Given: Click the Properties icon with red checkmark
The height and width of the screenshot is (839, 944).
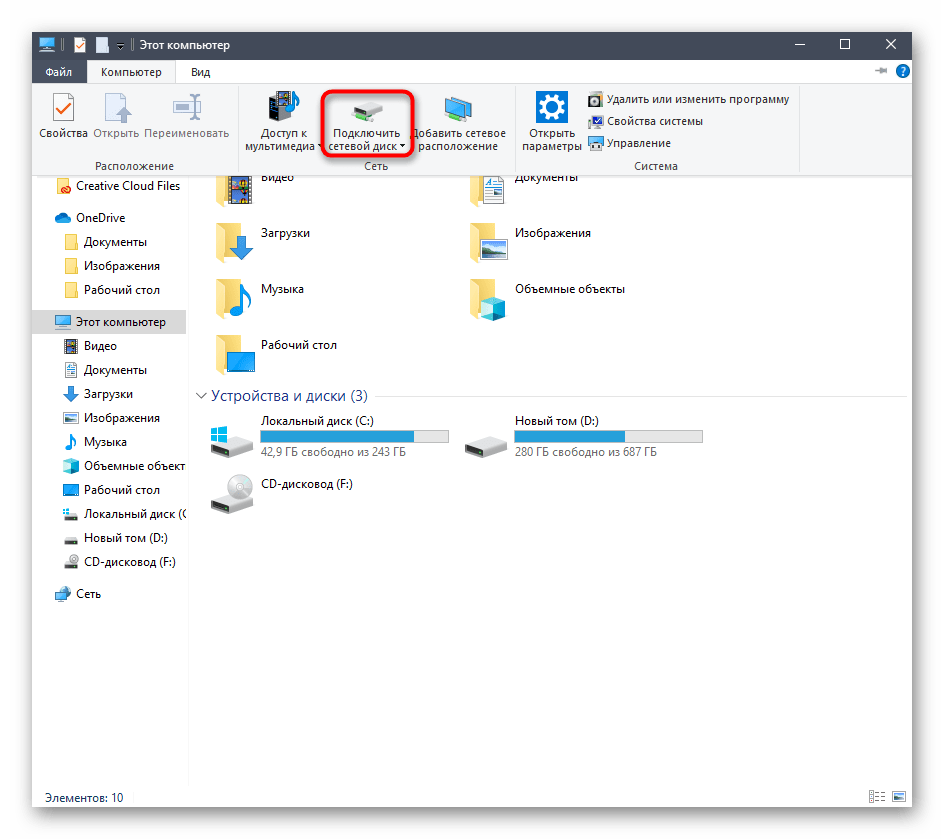Looking at the screenshot, I should [x=63, y=108].
